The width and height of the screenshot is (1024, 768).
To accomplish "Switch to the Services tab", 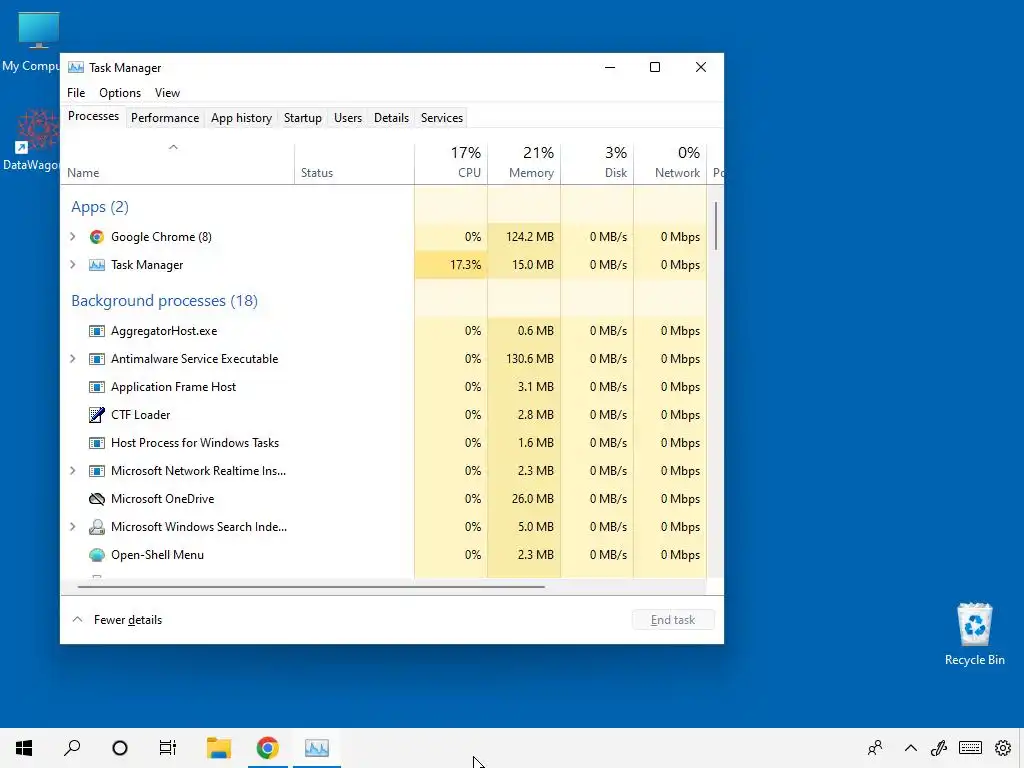I will [441, 118].
